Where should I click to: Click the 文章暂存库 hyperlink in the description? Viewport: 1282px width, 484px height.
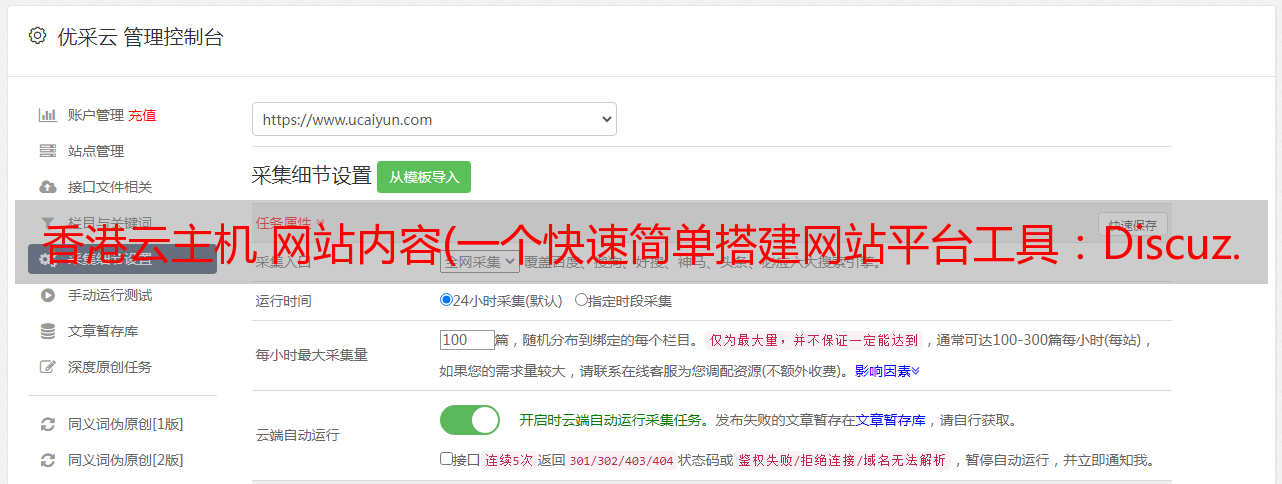(891, 420)
